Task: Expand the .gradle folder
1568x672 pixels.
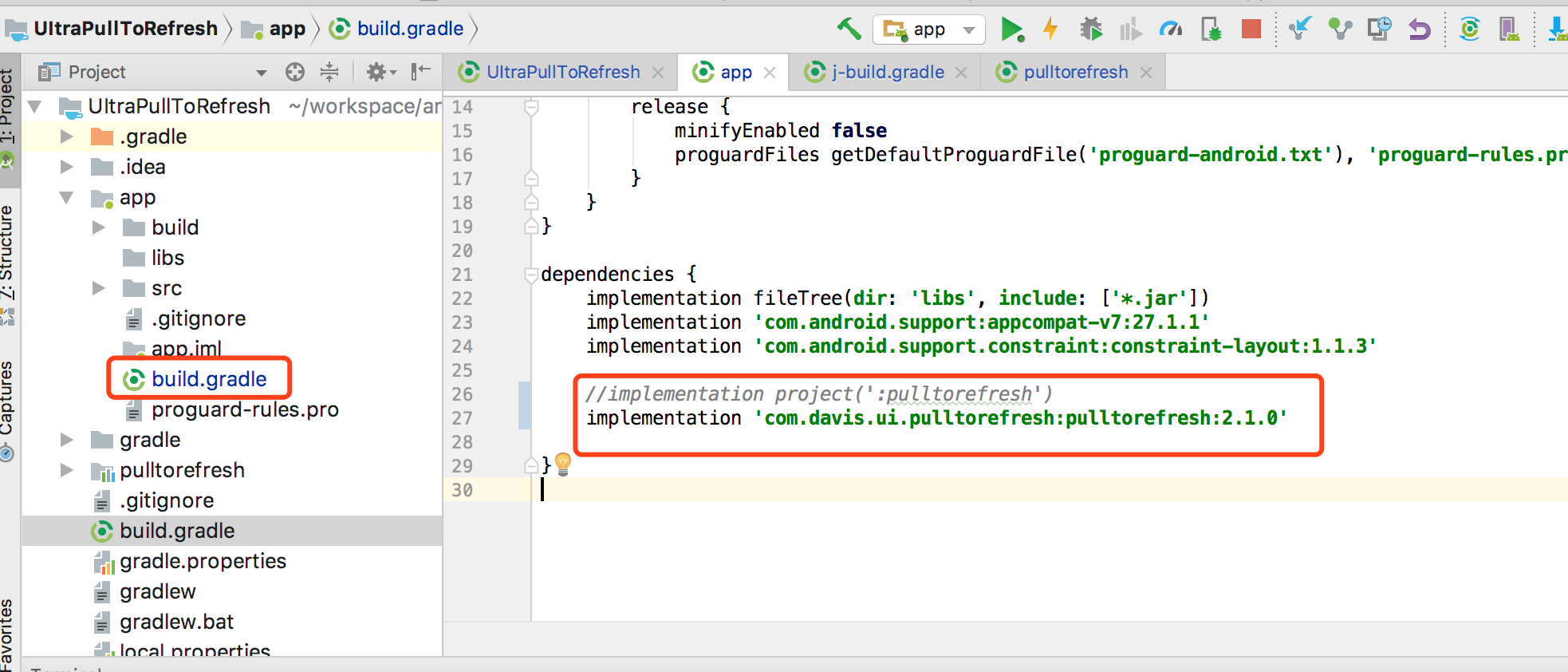Action: [67, 136]
